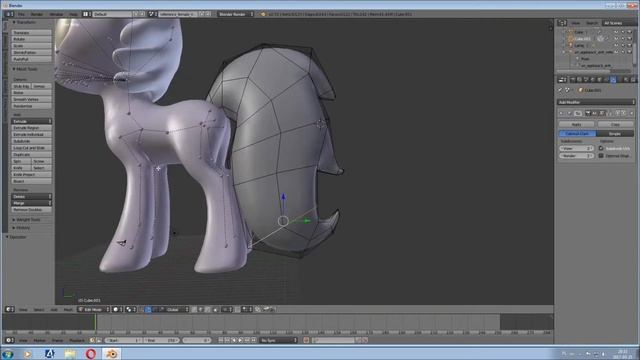This screenshot has width=640, height=360.
Task: Toggle the Subdivide UVs checkbox
Action: (x=601, y=148)
